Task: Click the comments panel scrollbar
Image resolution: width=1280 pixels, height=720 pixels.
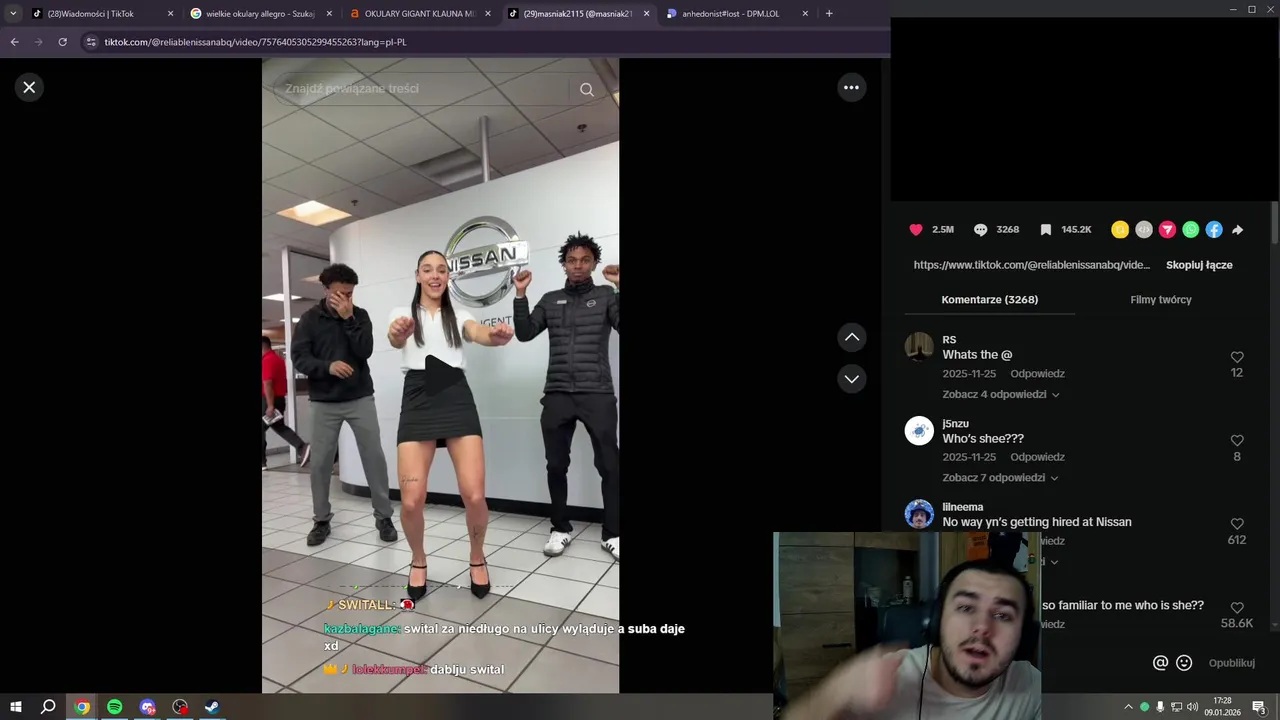Action: pyautogui.click(x=1274, y=222)
